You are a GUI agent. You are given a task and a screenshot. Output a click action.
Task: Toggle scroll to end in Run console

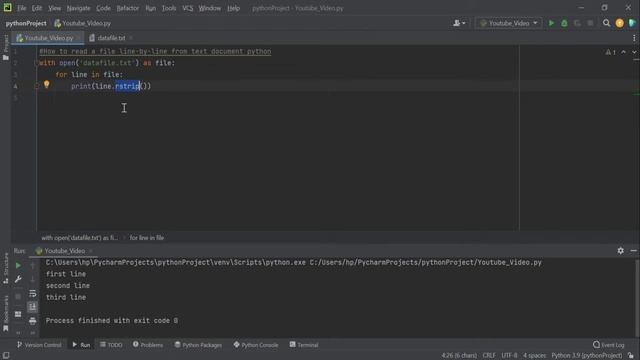coord(33,307)
